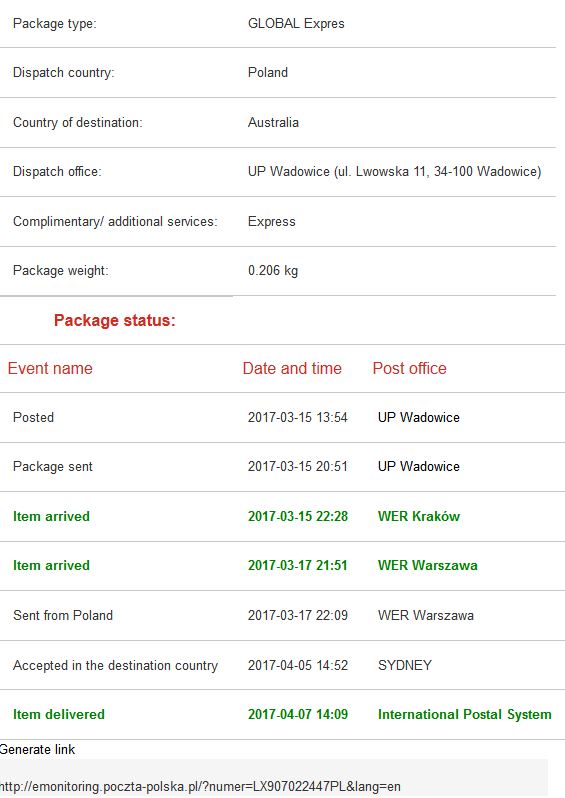Select the Posted event row

point(282,417)
